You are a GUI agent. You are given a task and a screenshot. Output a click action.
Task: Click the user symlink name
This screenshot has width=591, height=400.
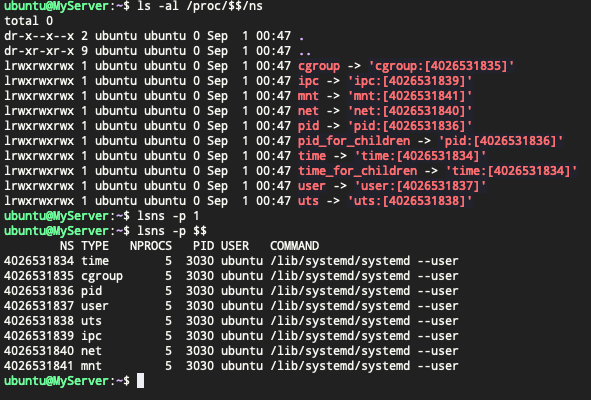tap(312, 186)
